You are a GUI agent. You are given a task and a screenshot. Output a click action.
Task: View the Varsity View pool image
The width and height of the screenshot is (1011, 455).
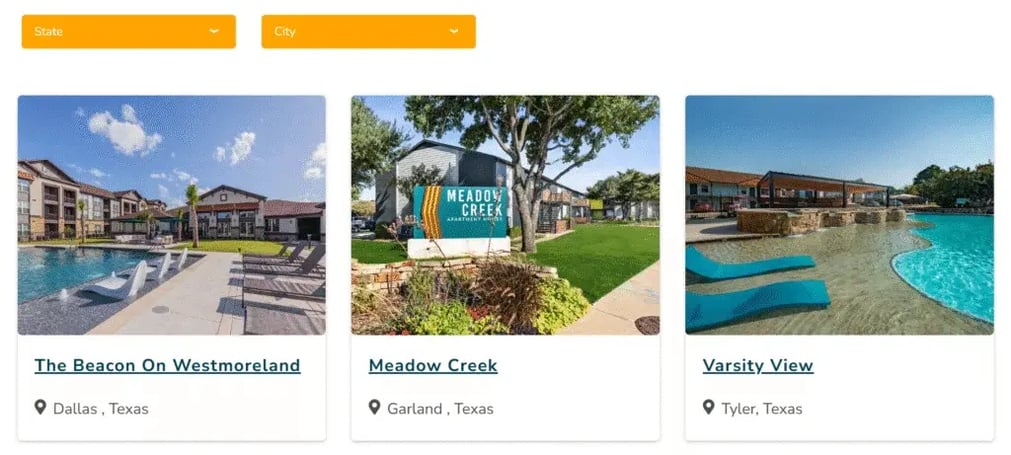point(839,215)
